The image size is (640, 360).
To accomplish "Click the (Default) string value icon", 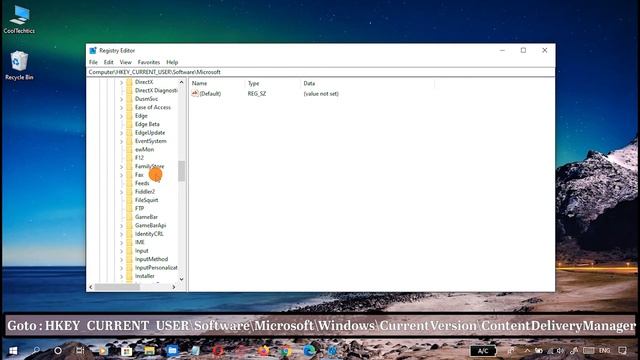I will point(195,93).
